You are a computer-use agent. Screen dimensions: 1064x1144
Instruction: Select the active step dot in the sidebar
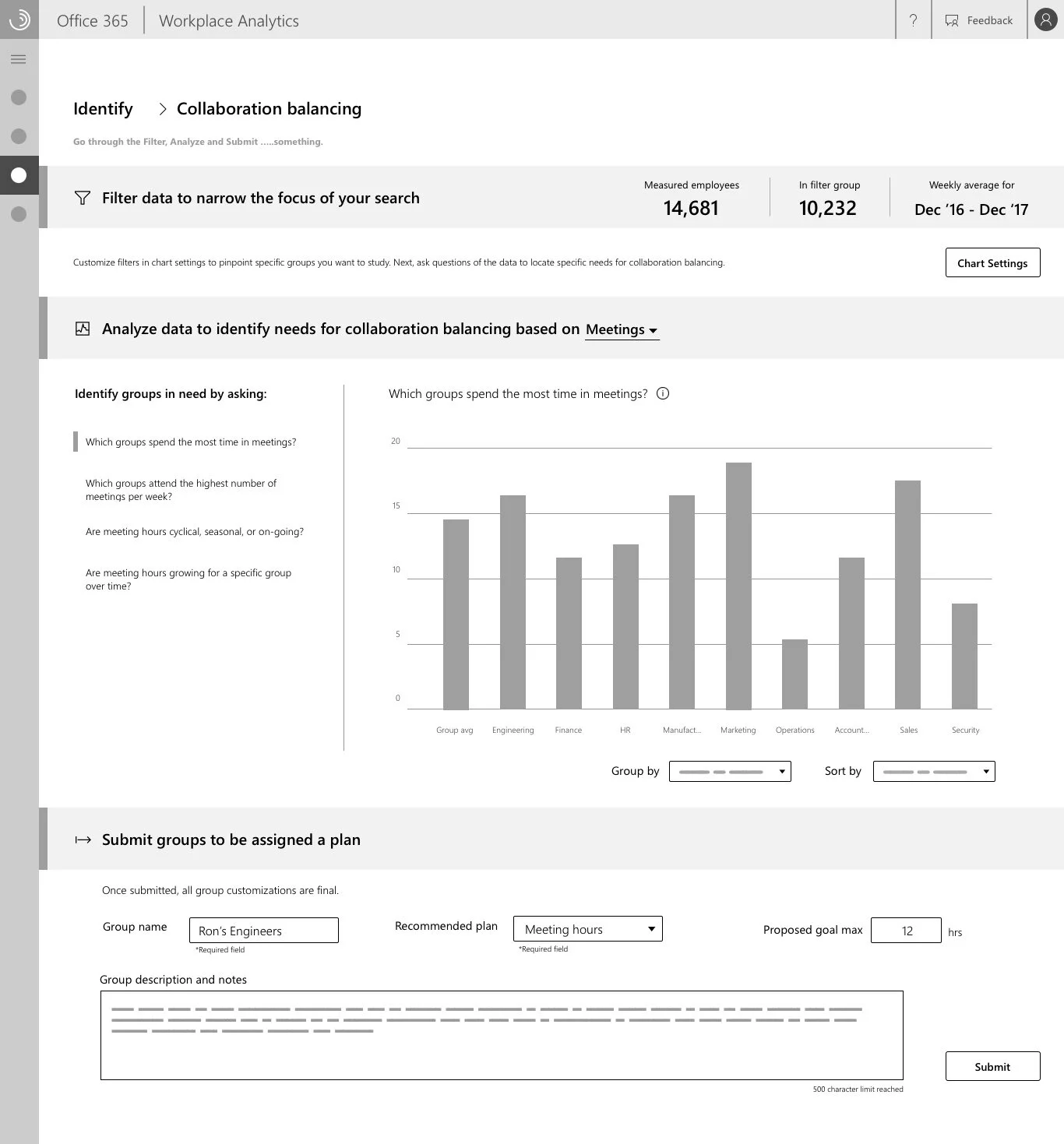pos(19,175)
